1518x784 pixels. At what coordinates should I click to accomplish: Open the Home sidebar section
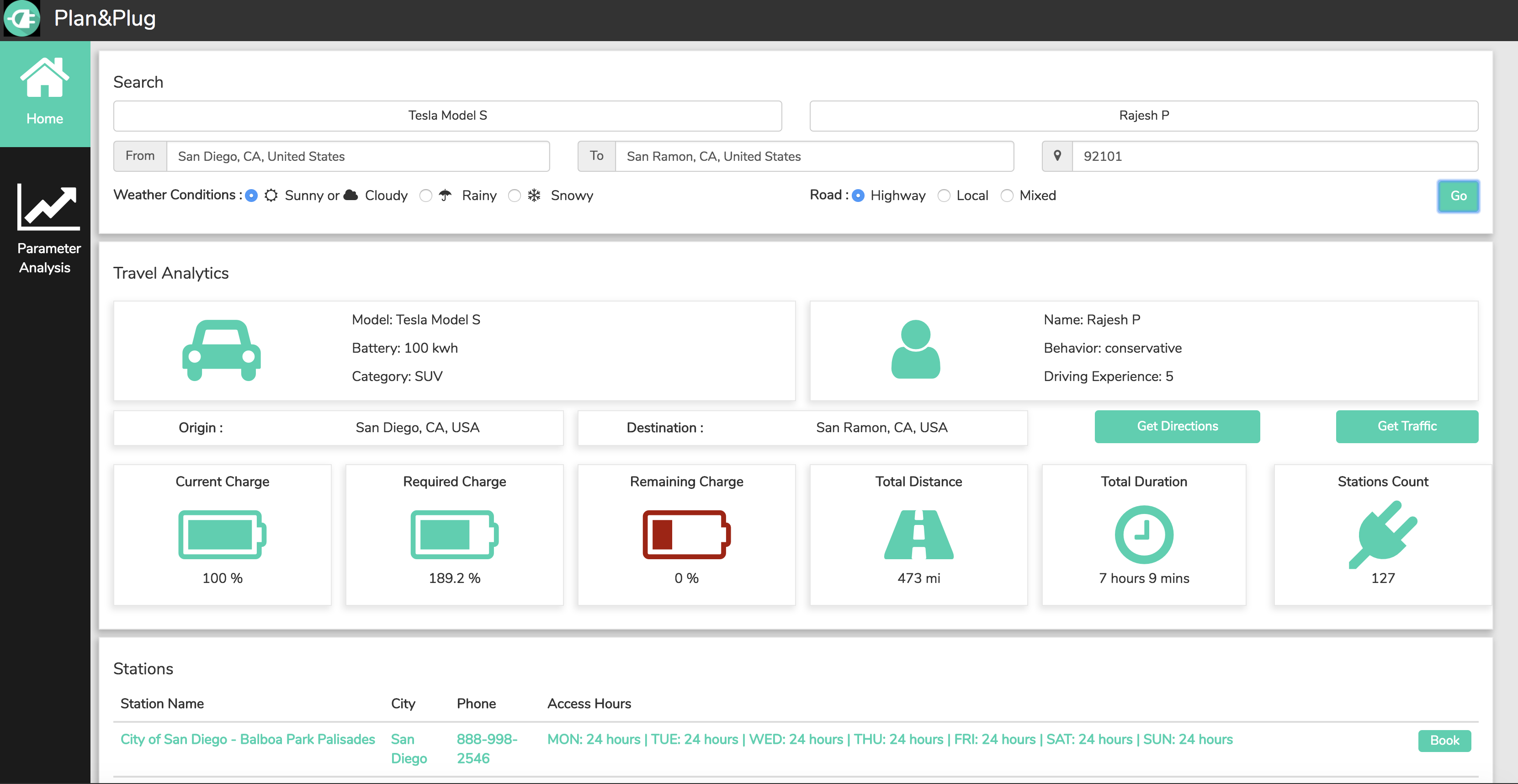45,93
